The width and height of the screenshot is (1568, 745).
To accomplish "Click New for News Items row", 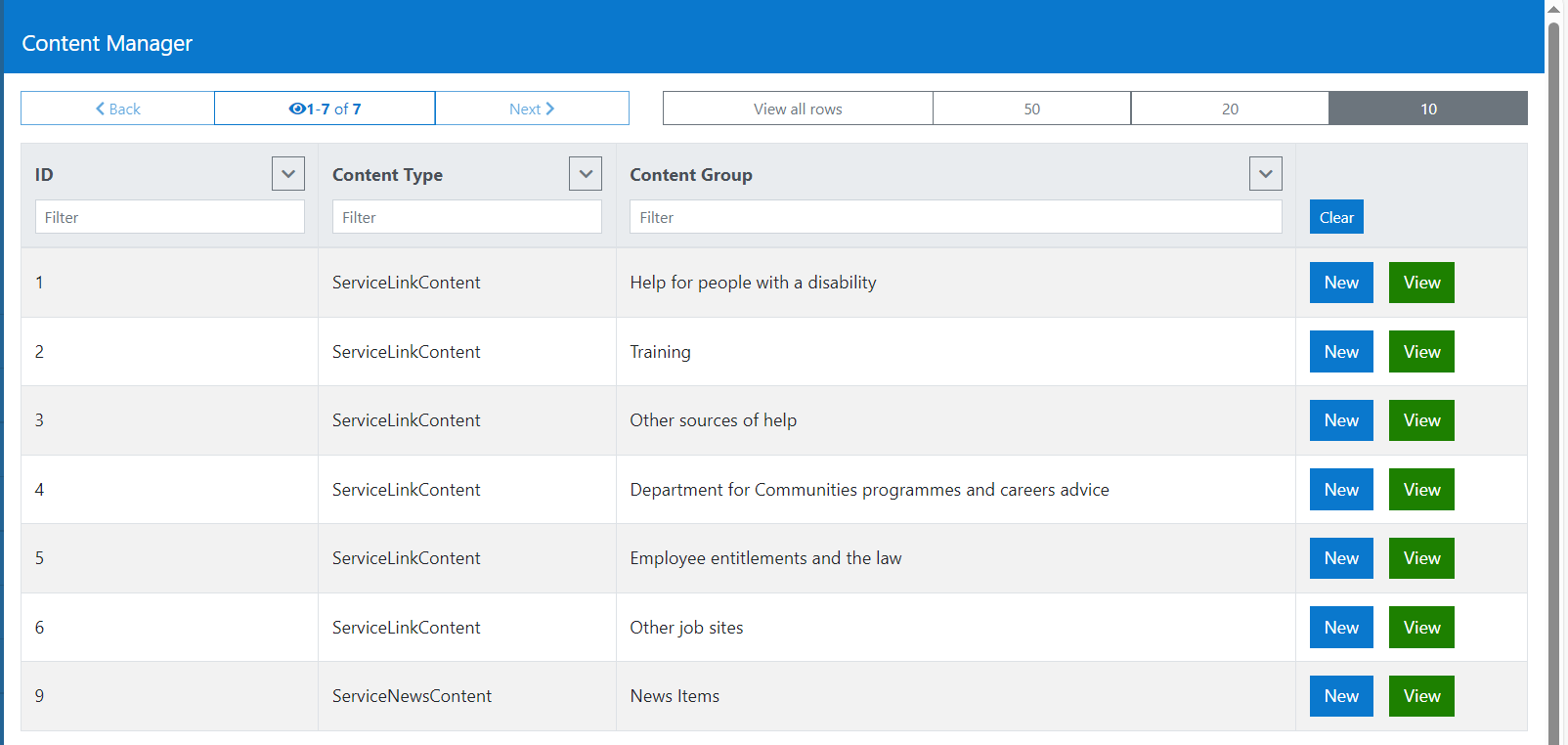I will (x=1341, y=696).
